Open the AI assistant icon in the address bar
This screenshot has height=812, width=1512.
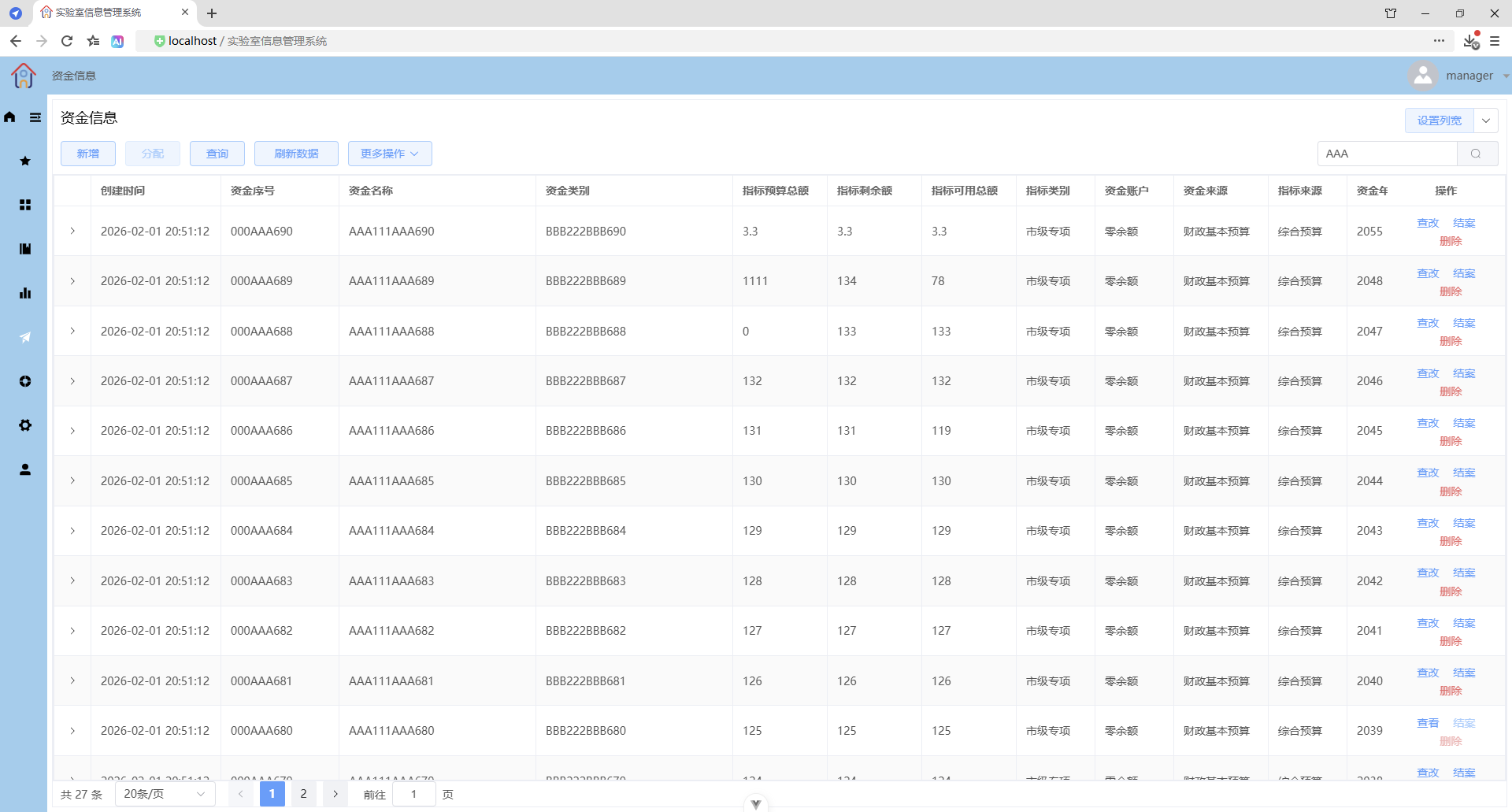tap(117, 41)
